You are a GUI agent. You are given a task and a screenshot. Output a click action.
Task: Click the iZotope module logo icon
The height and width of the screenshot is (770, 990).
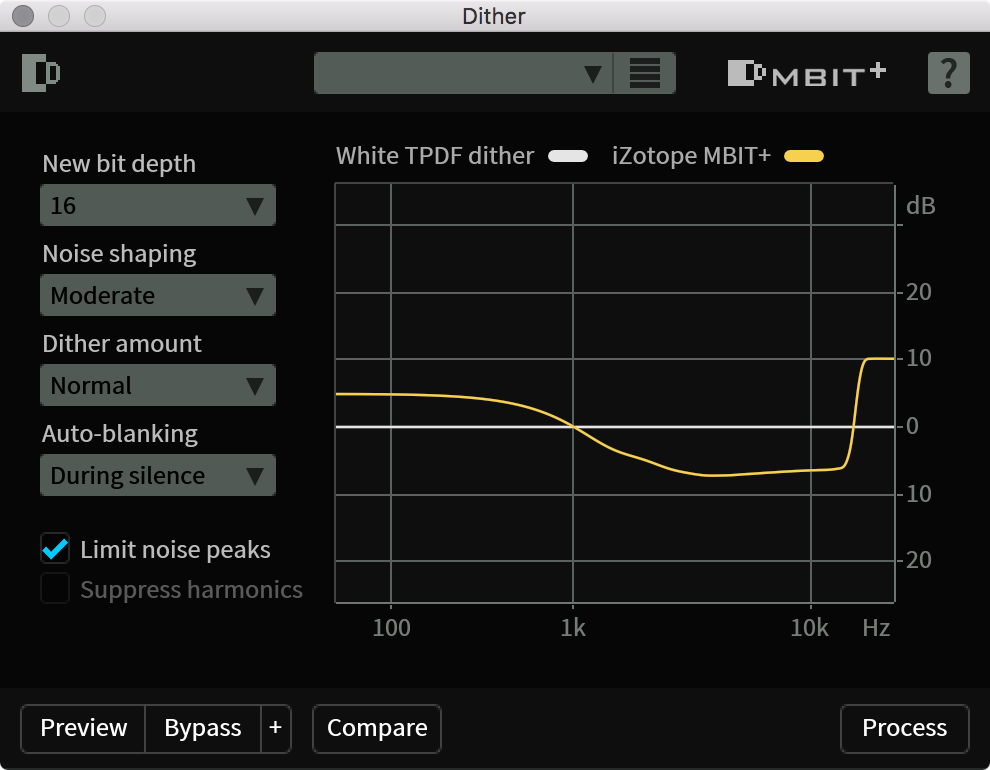41,73
